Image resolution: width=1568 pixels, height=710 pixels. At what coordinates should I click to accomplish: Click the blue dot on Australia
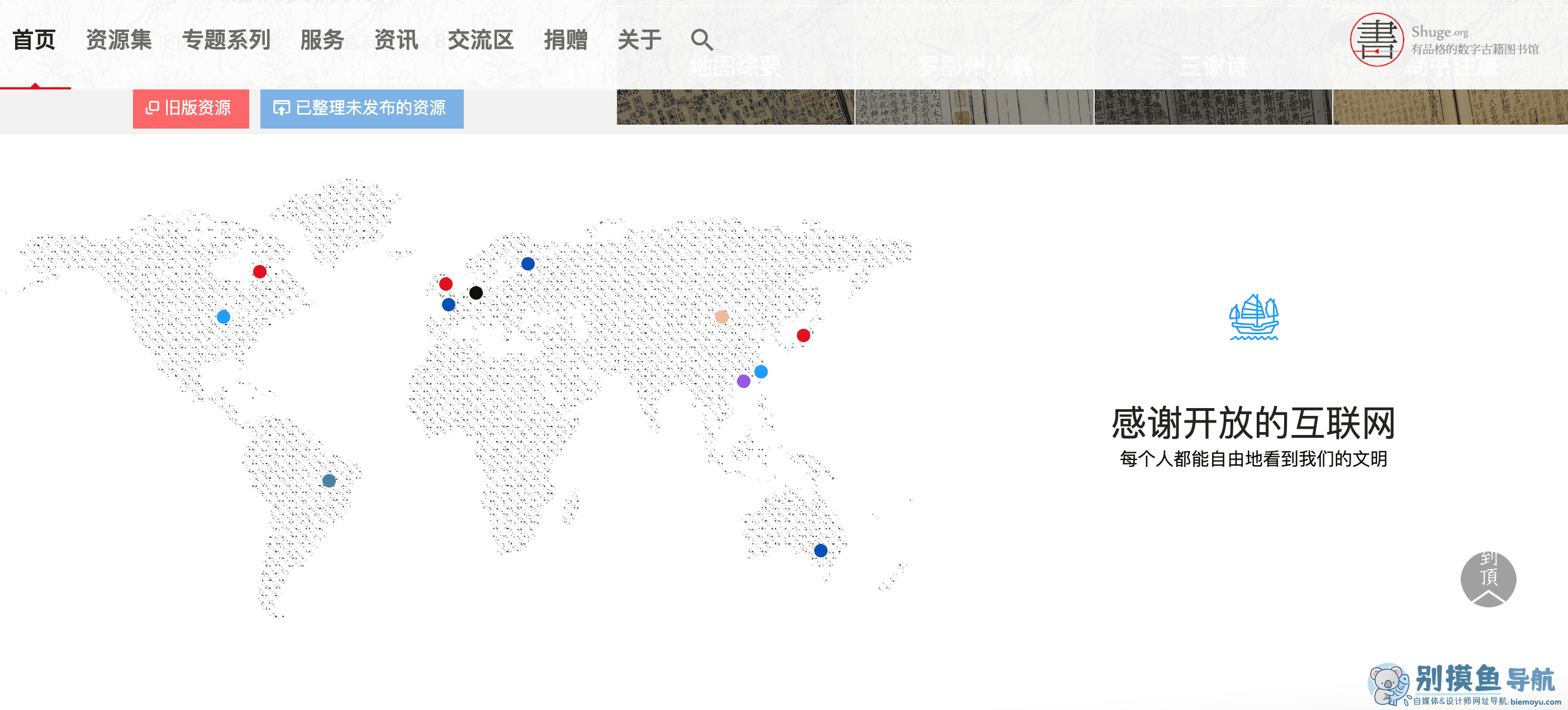click(x=820, y=551)
